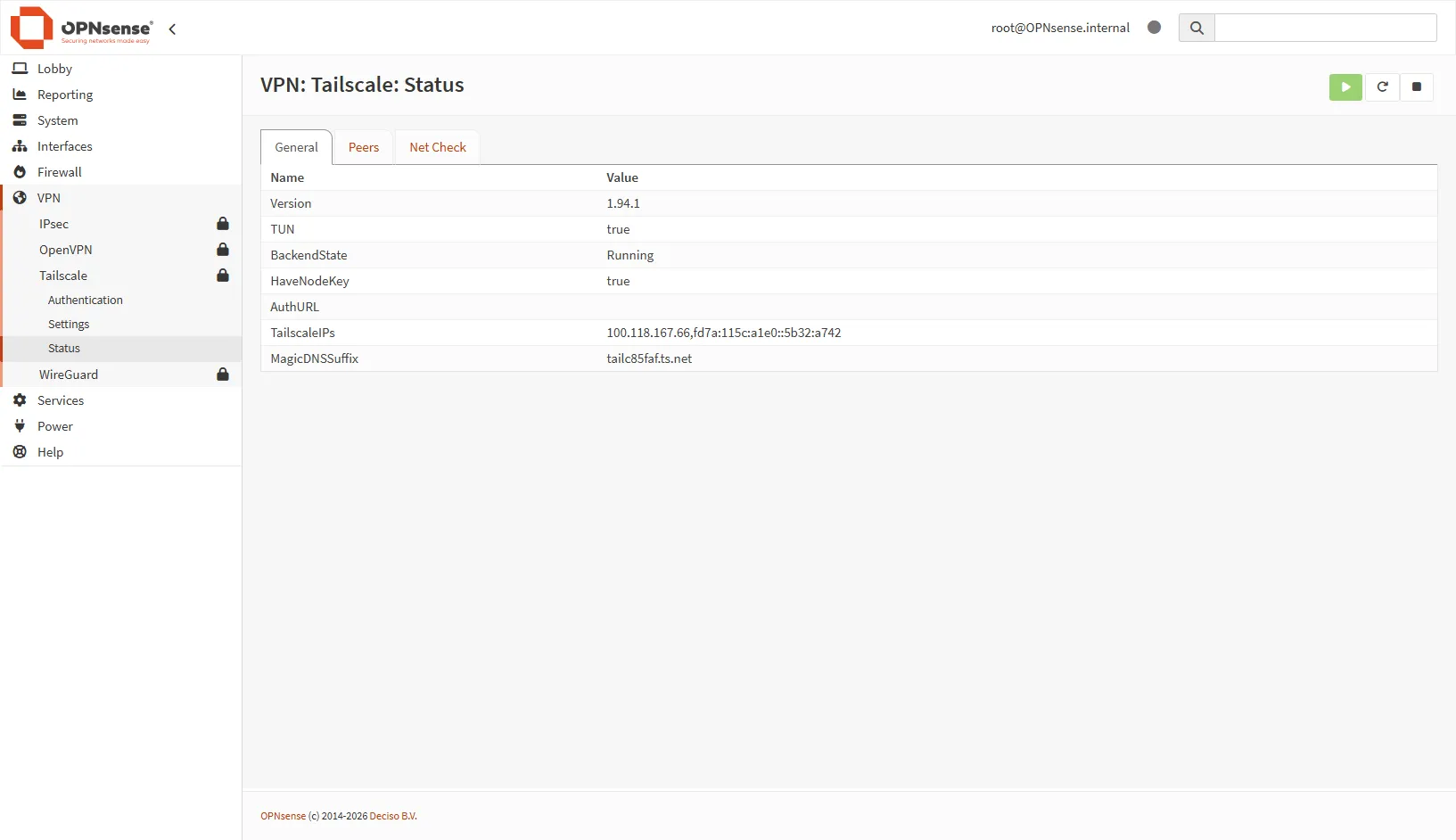
Task: Expand the IPsec VPN submenu
Action: tap(54, 224)
